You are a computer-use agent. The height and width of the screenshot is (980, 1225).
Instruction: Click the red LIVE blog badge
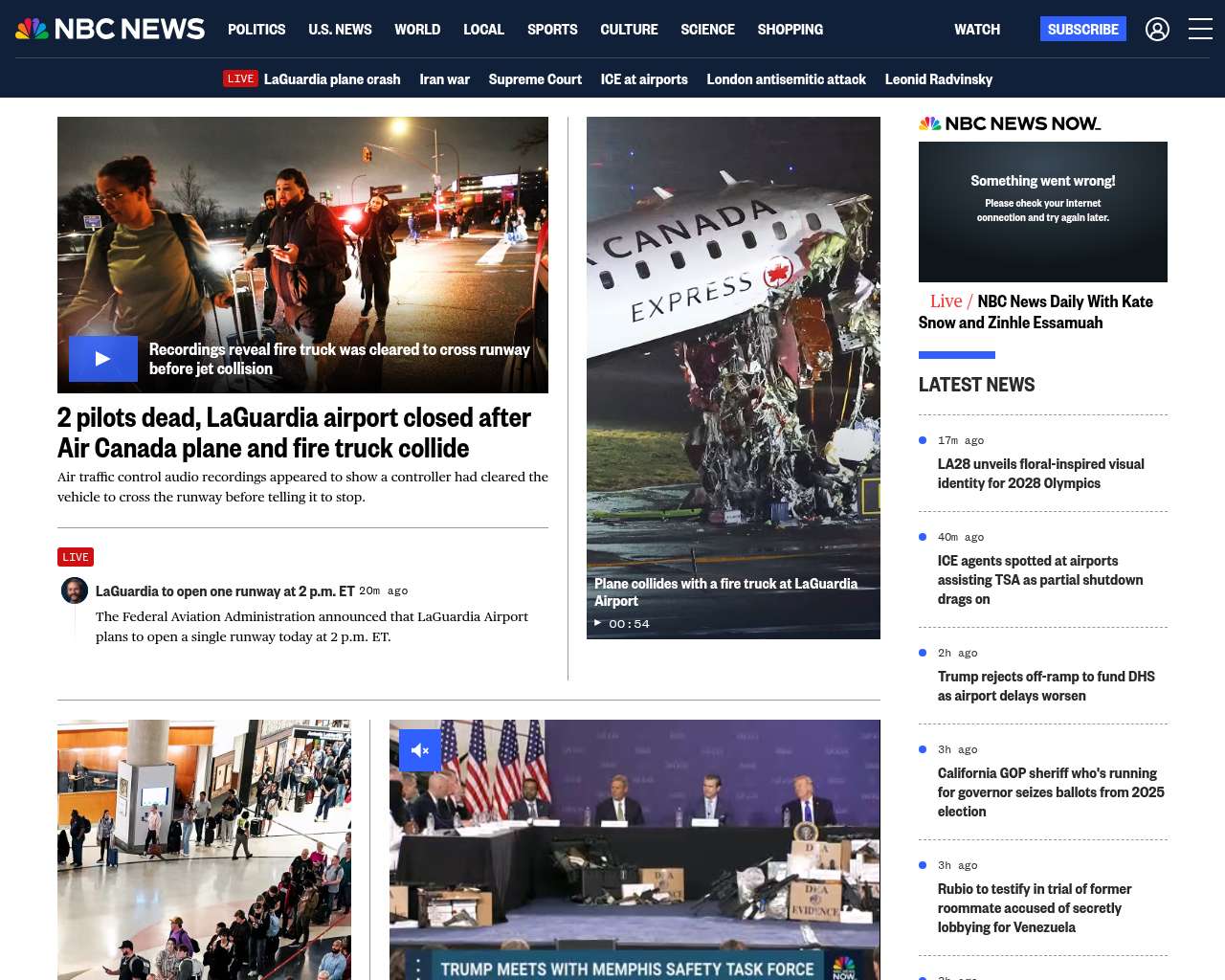tap(76, 557)
